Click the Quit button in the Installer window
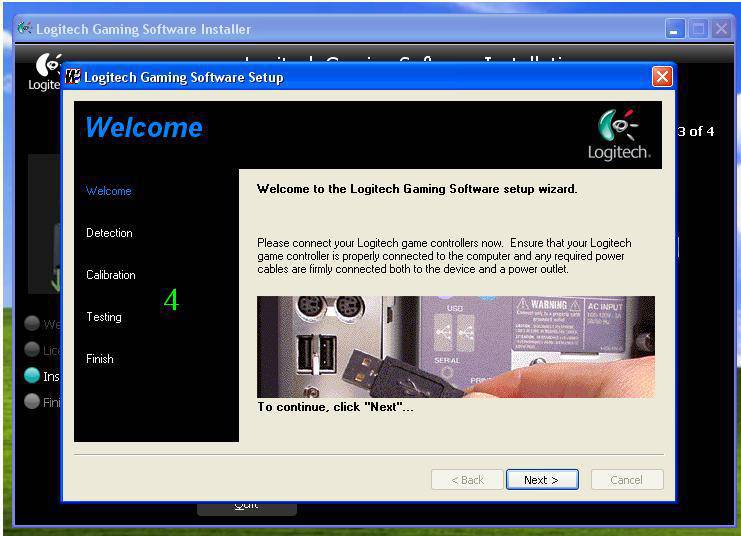The width and height of the screenshot is (741, 536). (x=247, y=508)
